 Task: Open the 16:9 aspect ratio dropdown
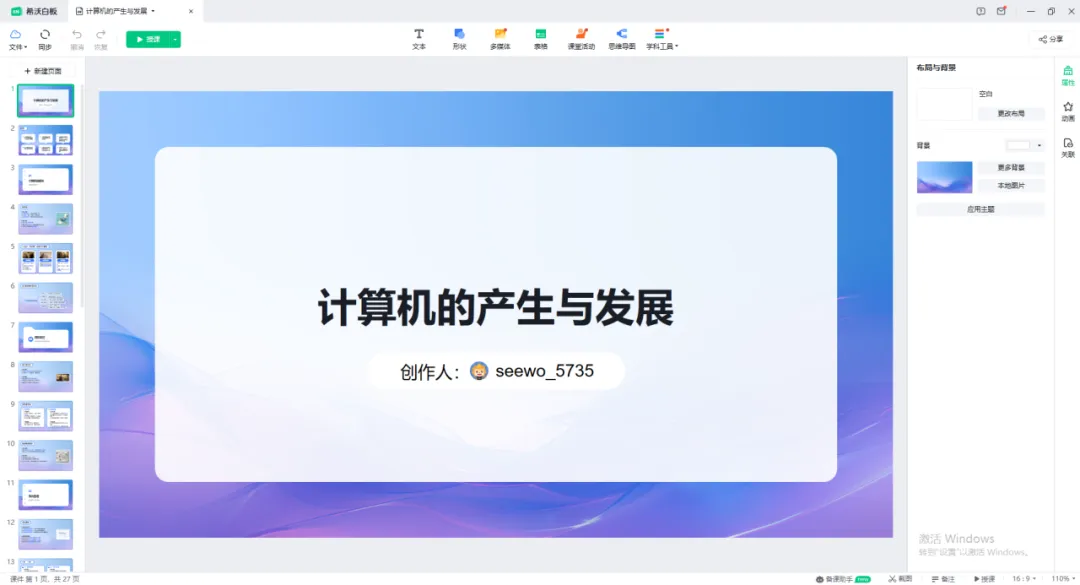1024,579
